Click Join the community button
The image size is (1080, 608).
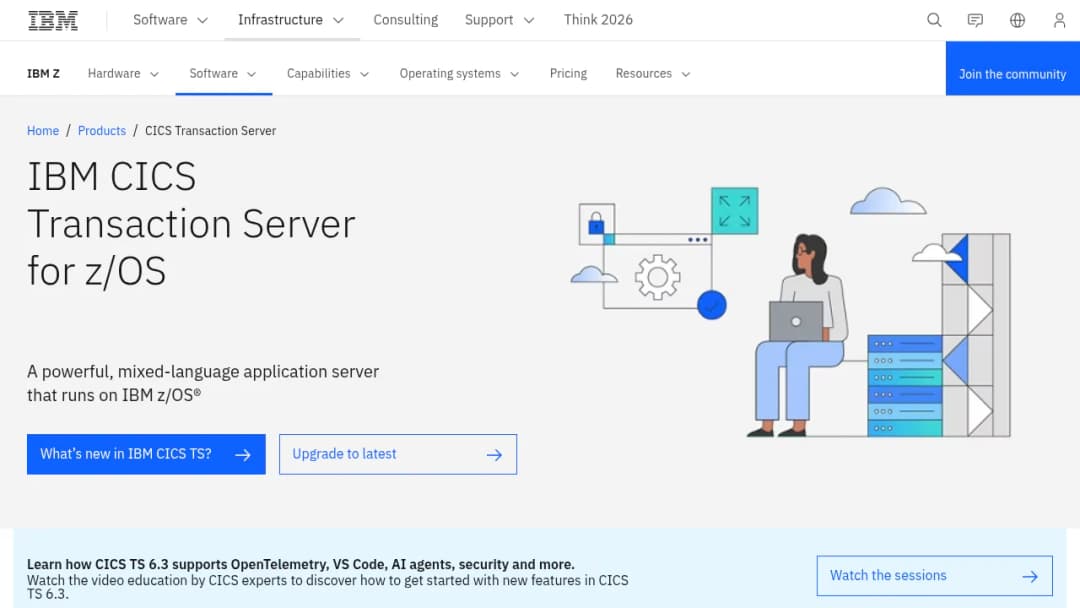point(1012,68)
